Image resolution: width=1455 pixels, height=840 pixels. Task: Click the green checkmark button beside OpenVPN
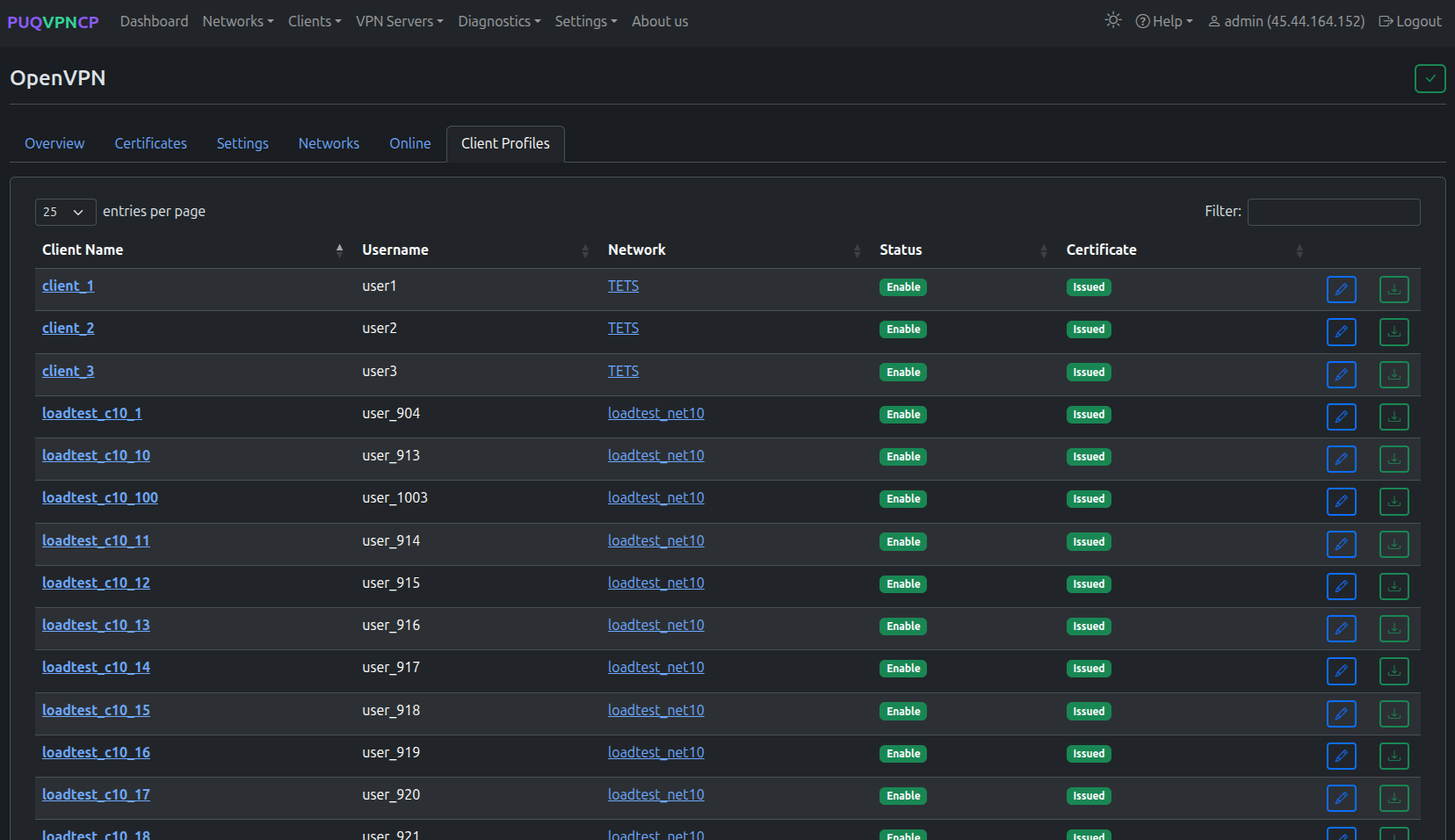point(1430,78)
